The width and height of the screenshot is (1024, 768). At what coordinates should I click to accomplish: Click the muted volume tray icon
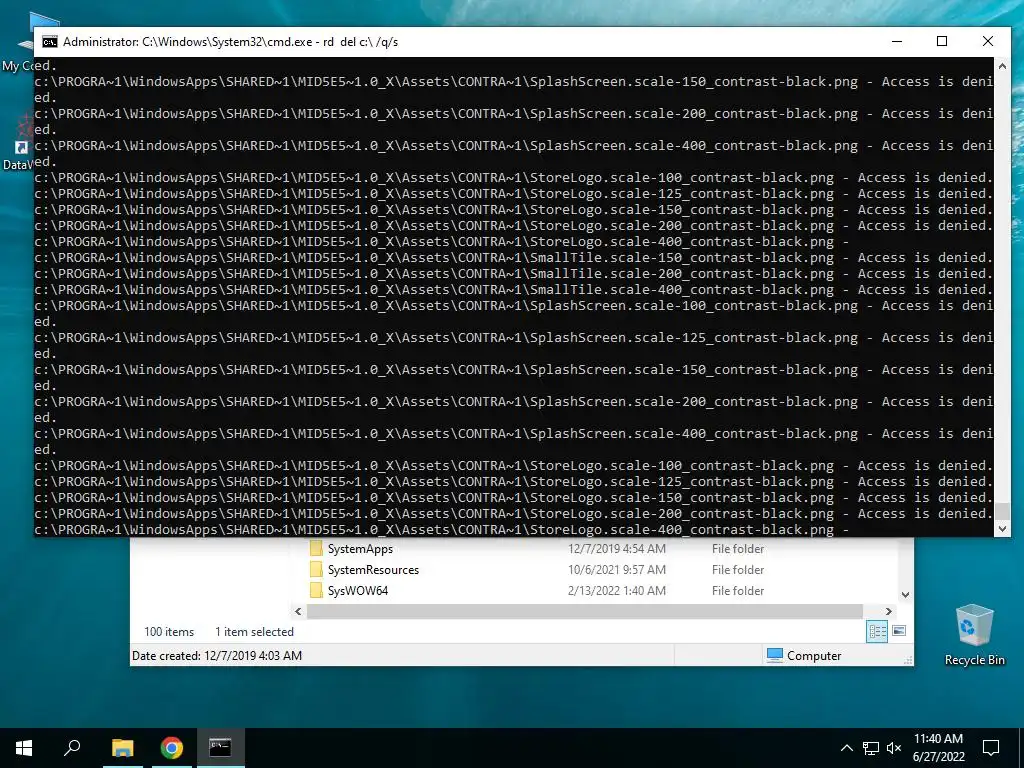coord(894,748)
